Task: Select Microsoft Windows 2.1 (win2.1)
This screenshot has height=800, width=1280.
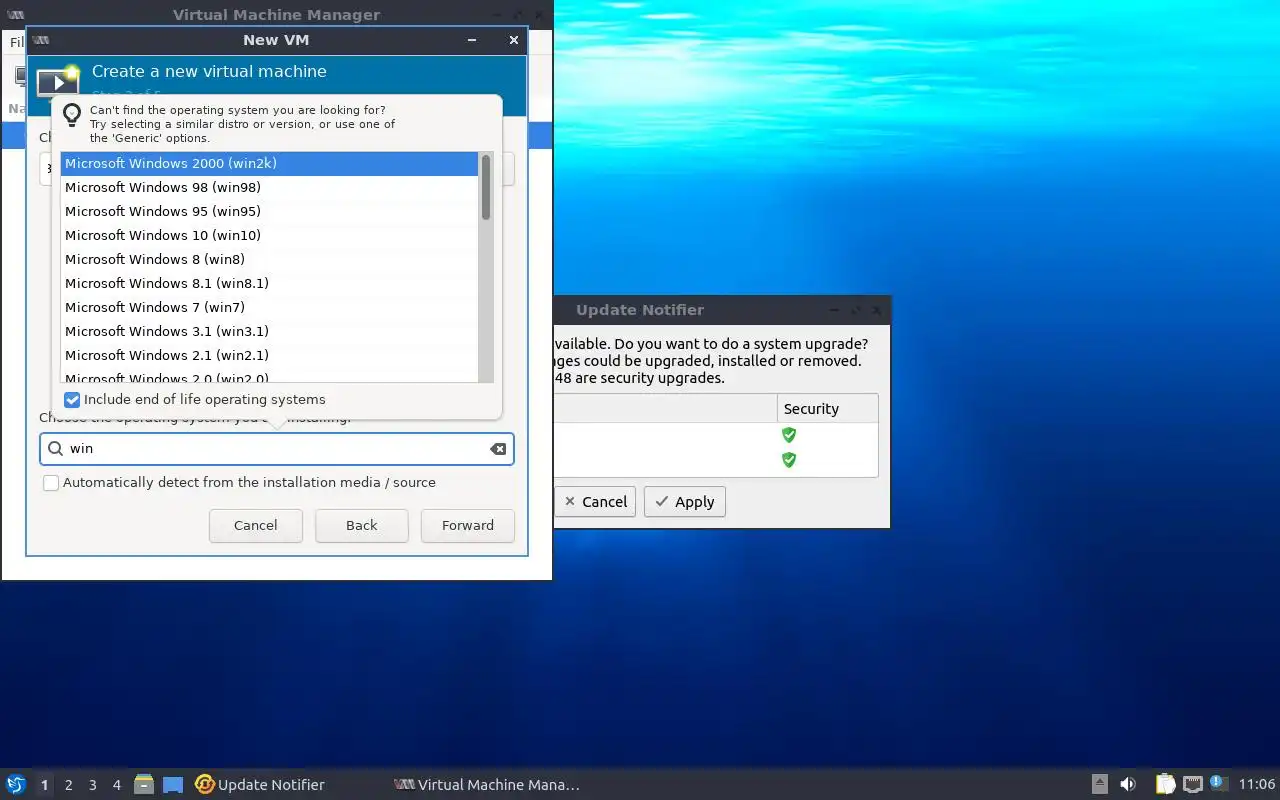Action: [269, 355]
